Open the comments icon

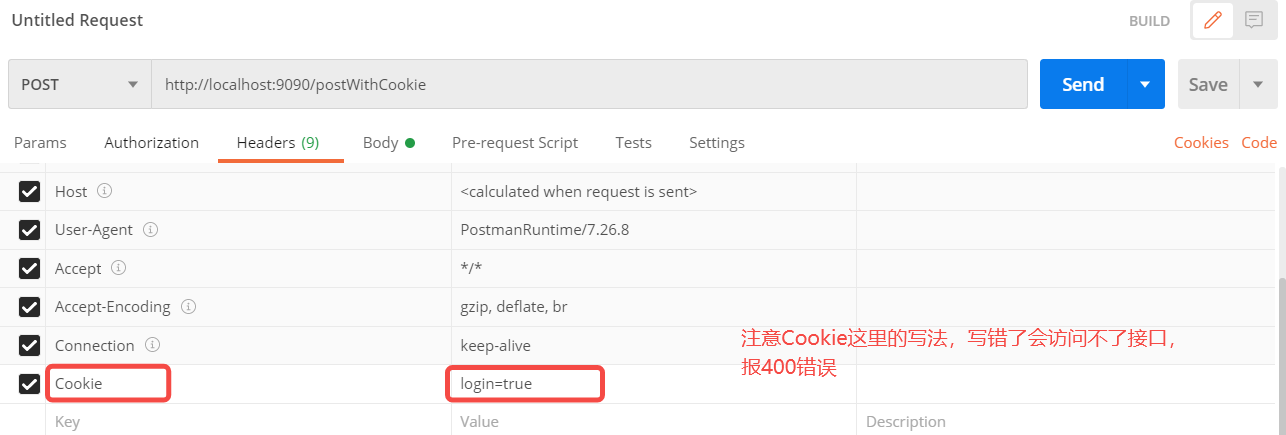tap(1253, 20)
